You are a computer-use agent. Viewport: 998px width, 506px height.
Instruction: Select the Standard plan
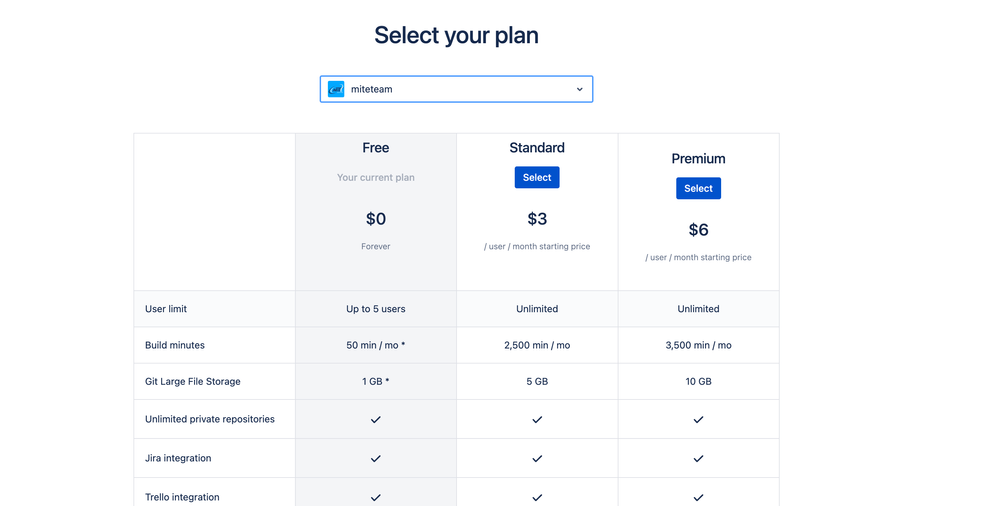tap(537, 178)
